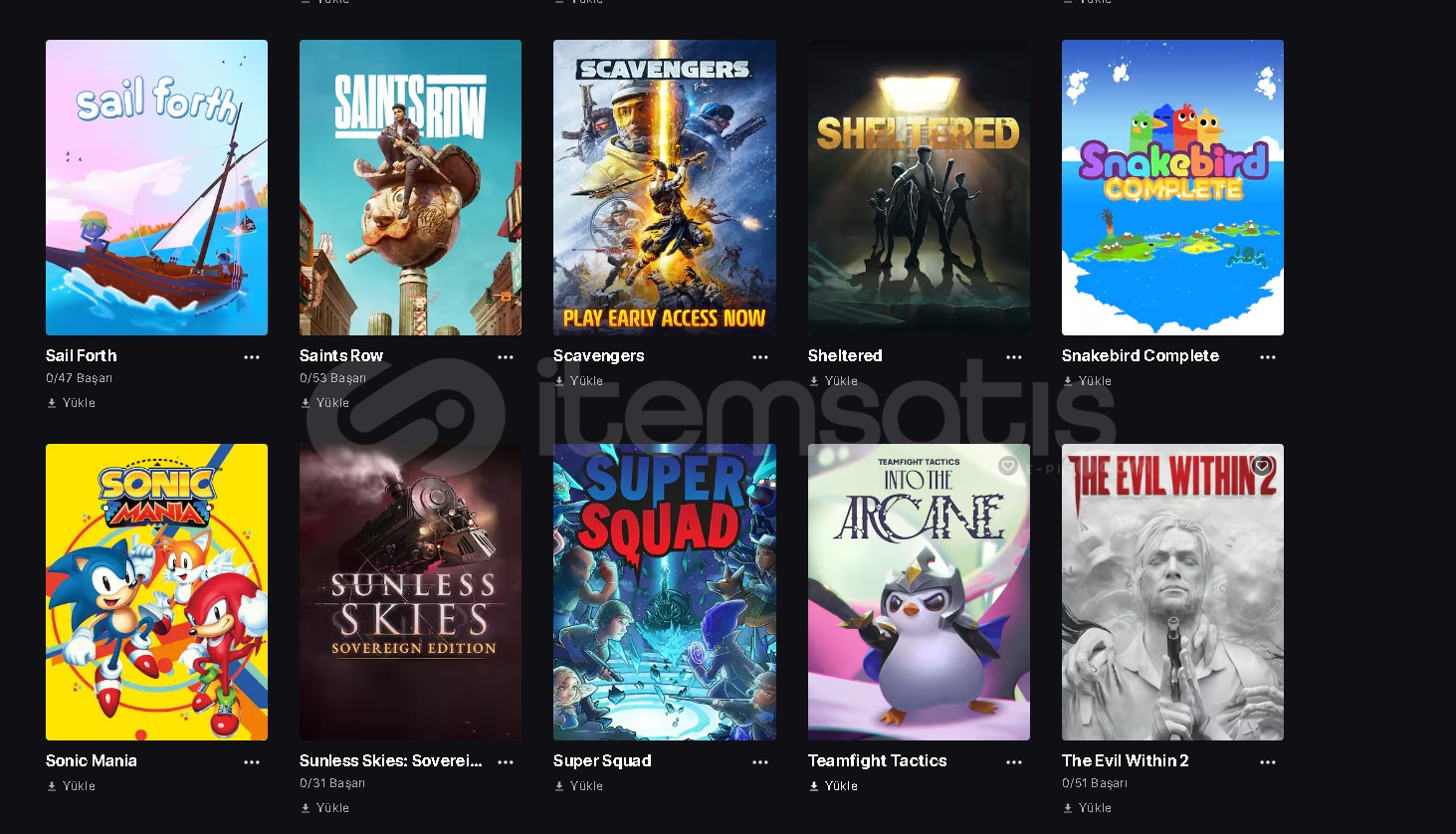Toggle the favorite heart on The Evil Within 2 cover
1456x834 pixels.
pyautogui.click(x=1262, y=466)
